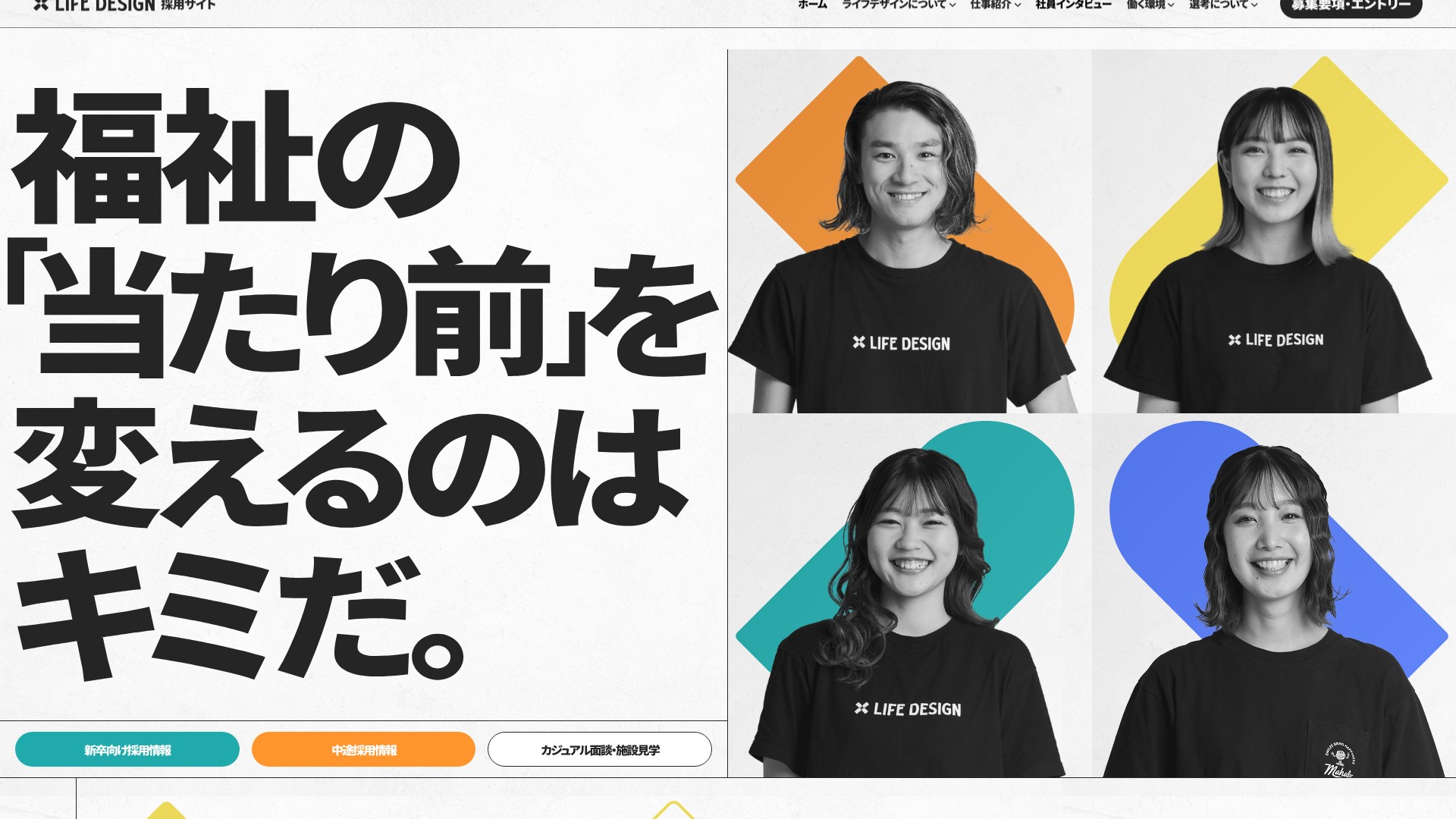Click photo of woman with teal shape
Viewport: 1456px width, 819px height.
[908, 595]
